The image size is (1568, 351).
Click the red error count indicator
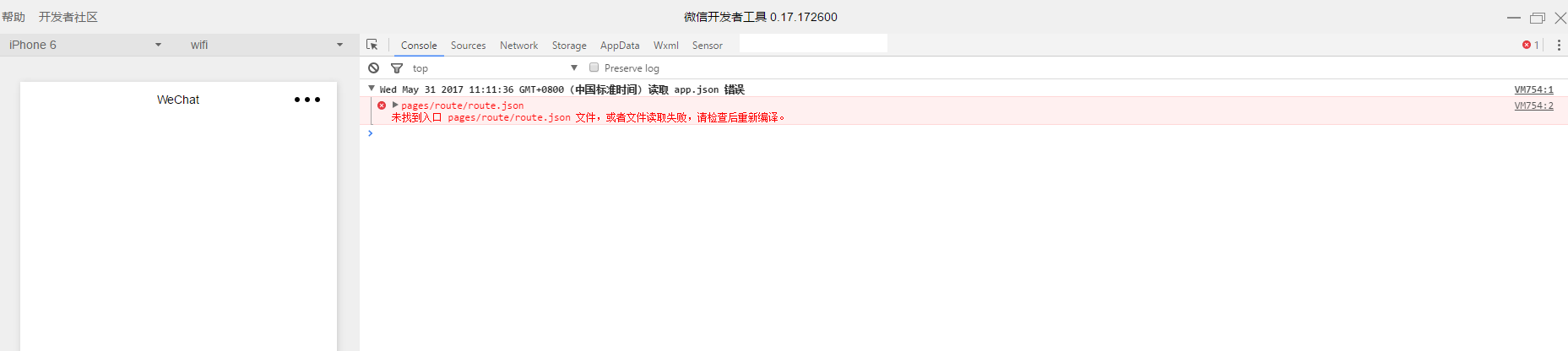1530,45
